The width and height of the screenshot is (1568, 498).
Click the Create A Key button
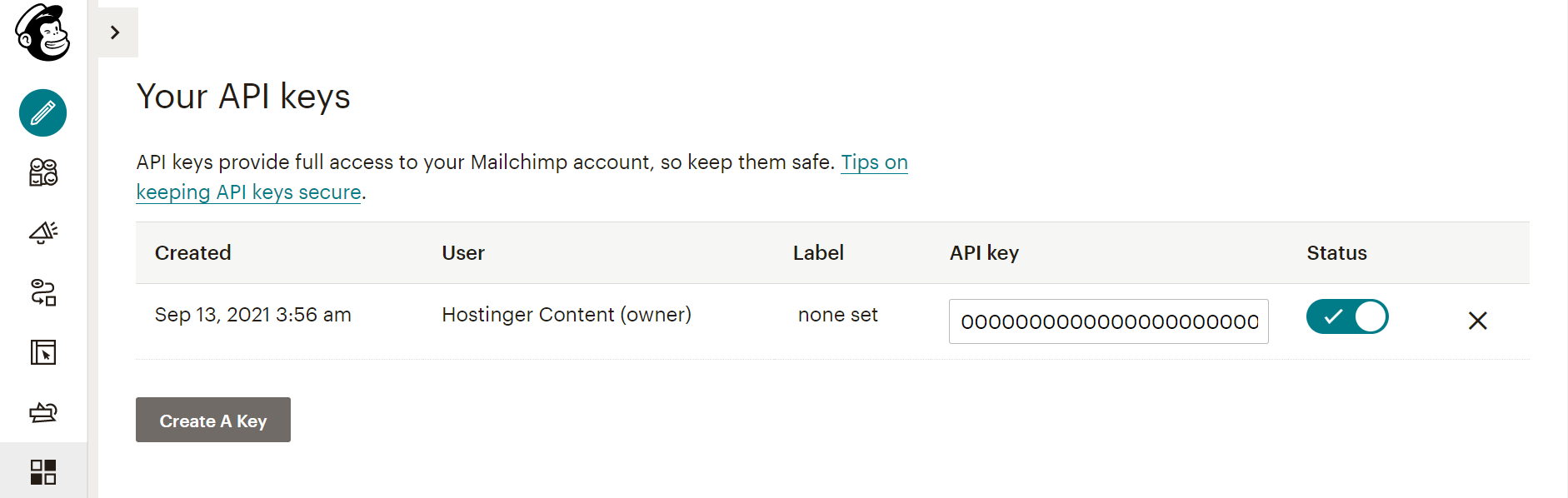click(213, 420)
